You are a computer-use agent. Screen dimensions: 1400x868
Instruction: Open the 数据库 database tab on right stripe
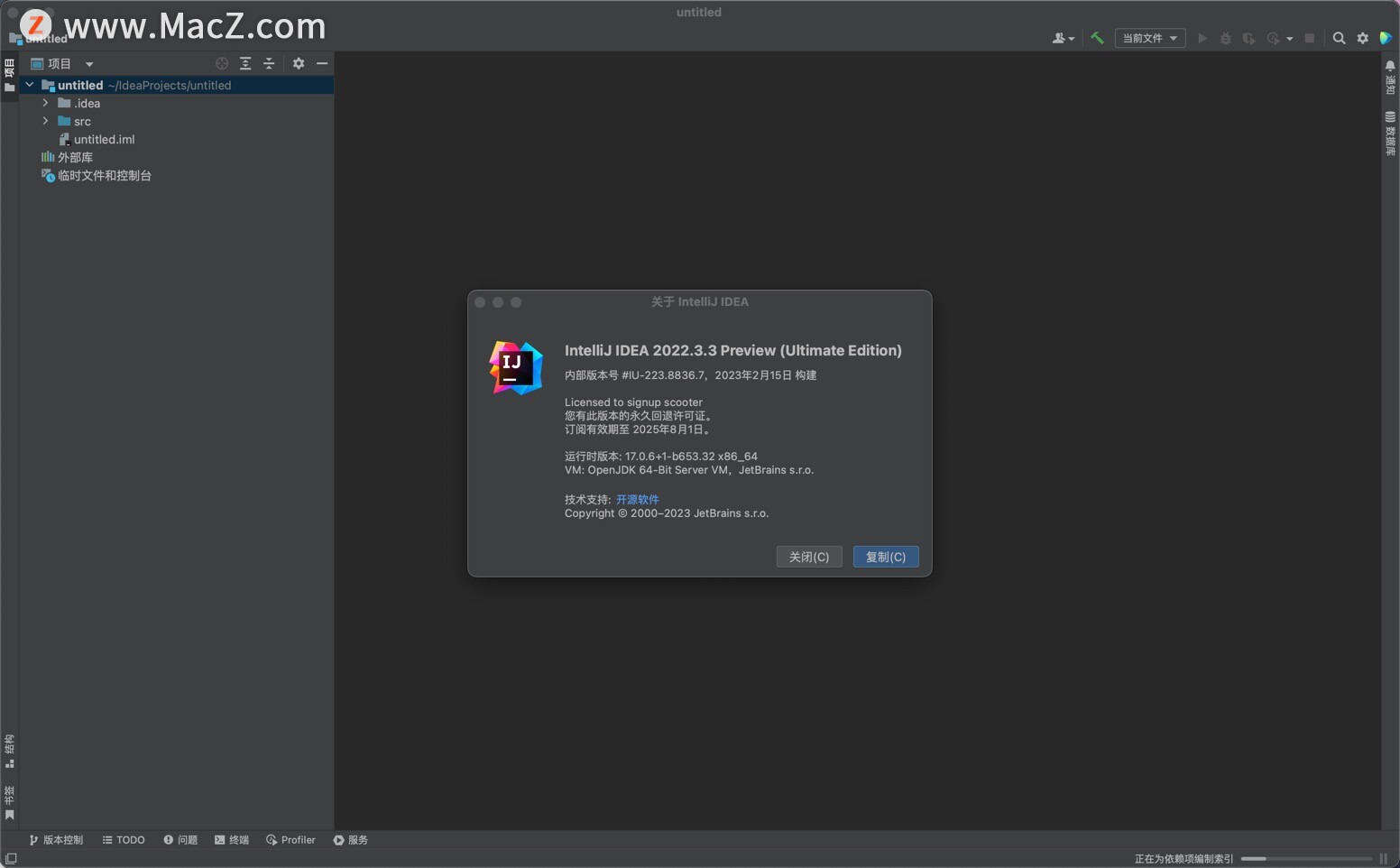click(x=1390, y=134)
